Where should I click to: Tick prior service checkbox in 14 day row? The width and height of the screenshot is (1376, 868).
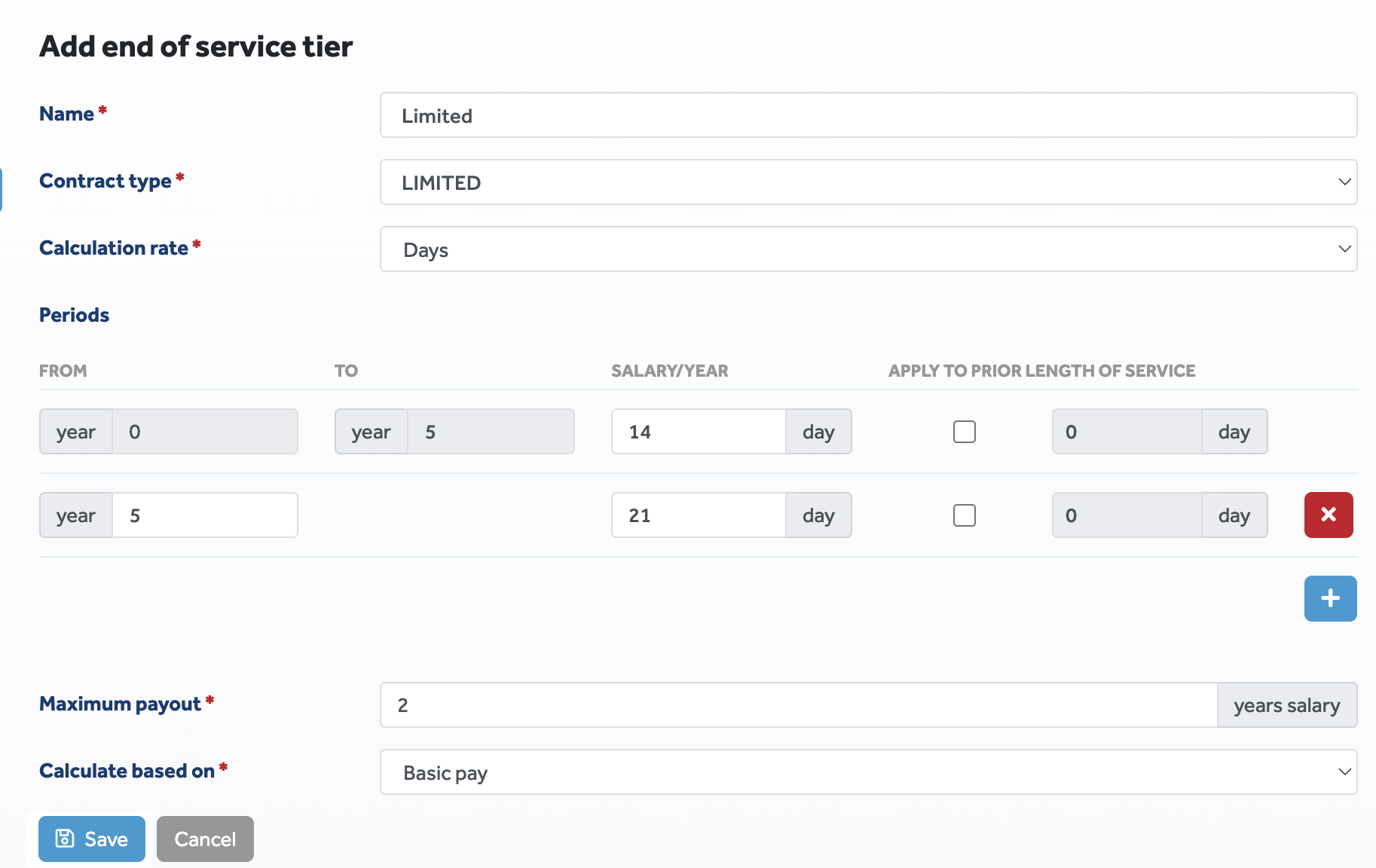[964, 432]
